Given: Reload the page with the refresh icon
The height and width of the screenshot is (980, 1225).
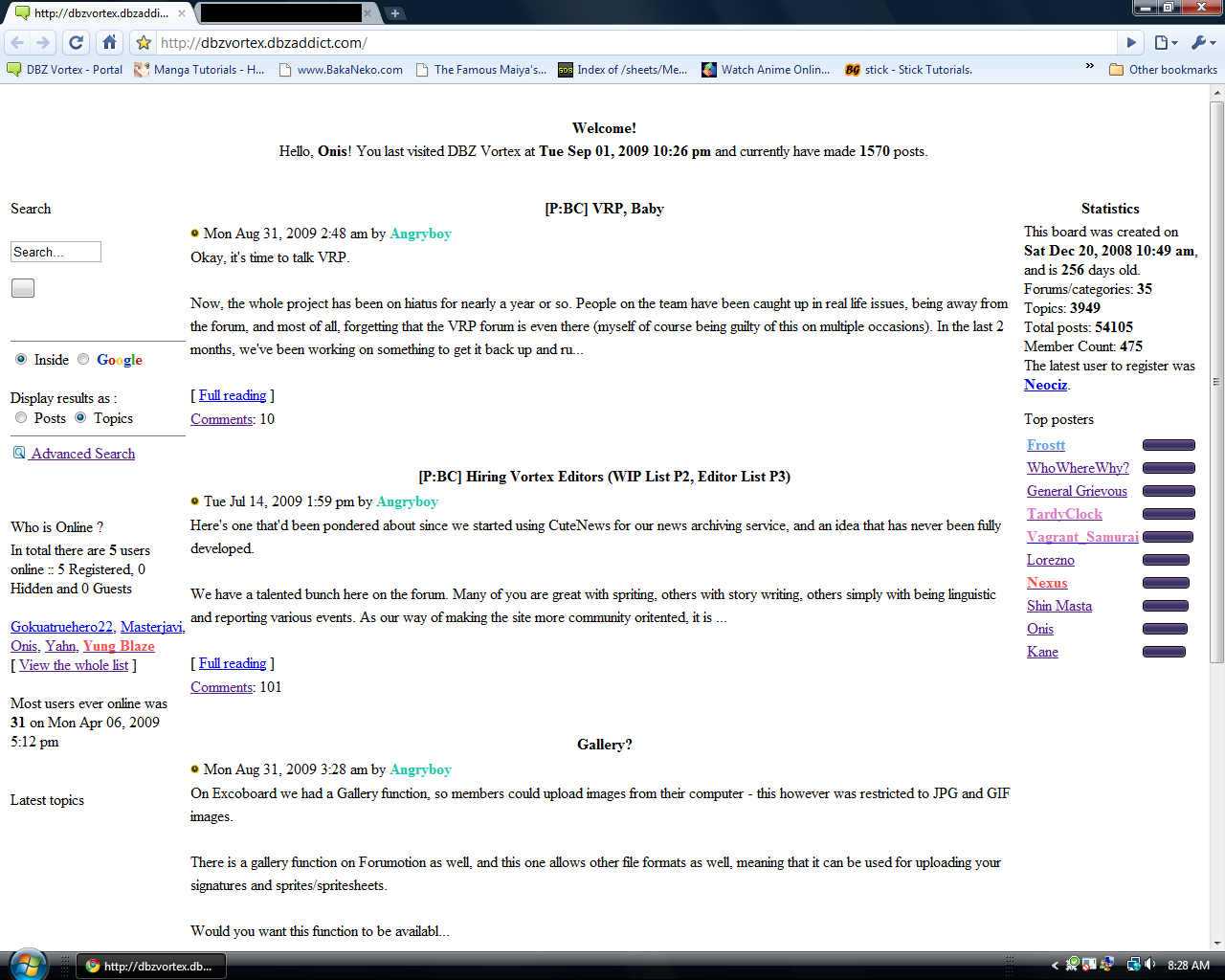Looking at the screenshot, I should (x=77, y=43).
